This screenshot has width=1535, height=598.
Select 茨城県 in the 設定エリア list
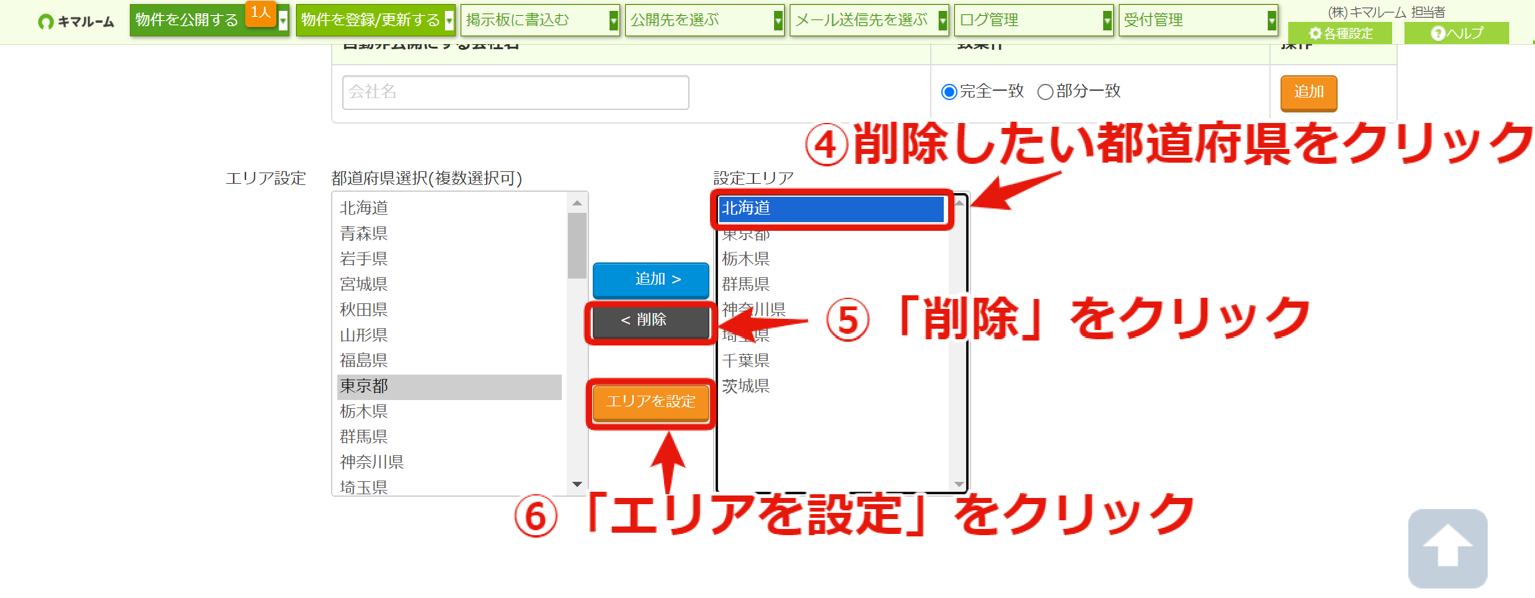pos(832,386)
